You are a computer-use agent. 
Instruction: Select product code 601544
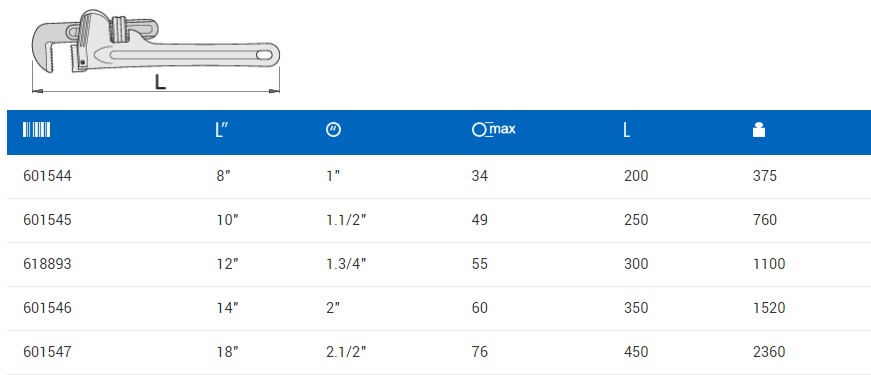pyautogui.click(x=47, y=176)
